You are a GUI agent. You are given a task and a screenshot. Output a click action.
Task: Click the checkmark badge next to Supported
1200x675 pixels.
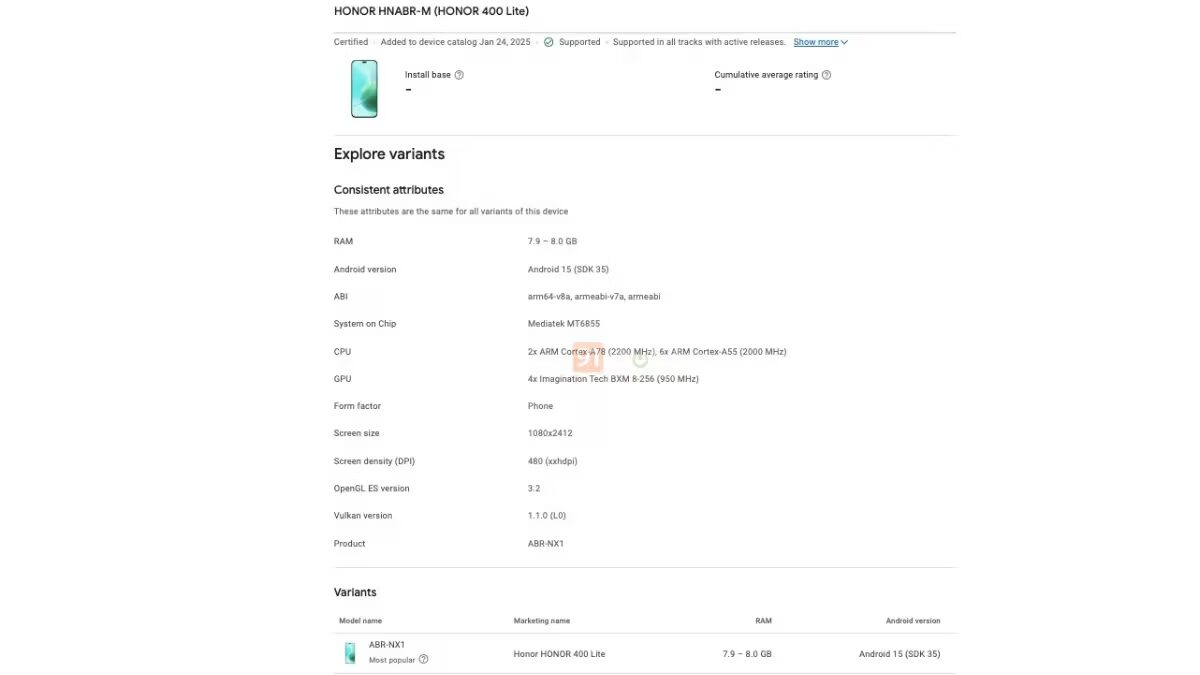[x=548, y=42]
